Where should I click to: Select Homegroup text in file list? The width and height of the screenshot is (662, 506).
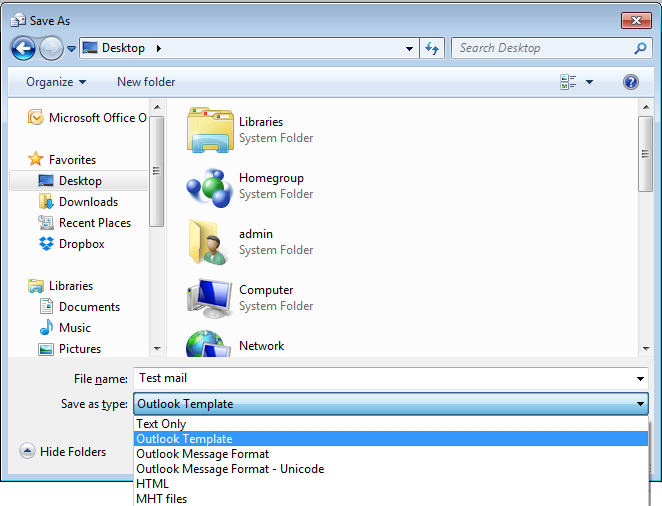click(x=271, y=178)
